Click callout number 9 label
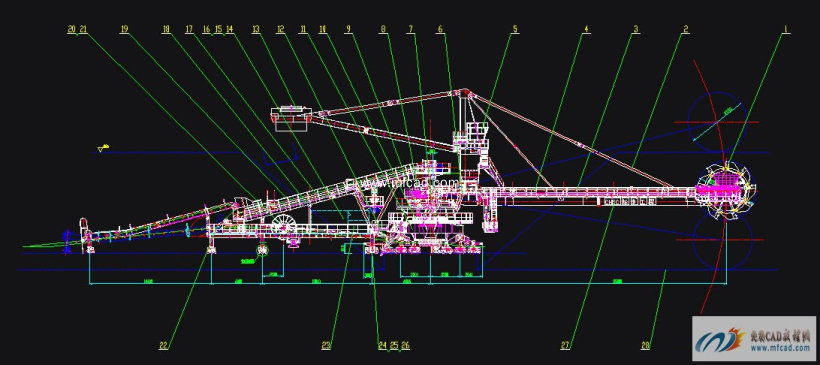Viewport: 820px width, 365px height. click(348, 30)
